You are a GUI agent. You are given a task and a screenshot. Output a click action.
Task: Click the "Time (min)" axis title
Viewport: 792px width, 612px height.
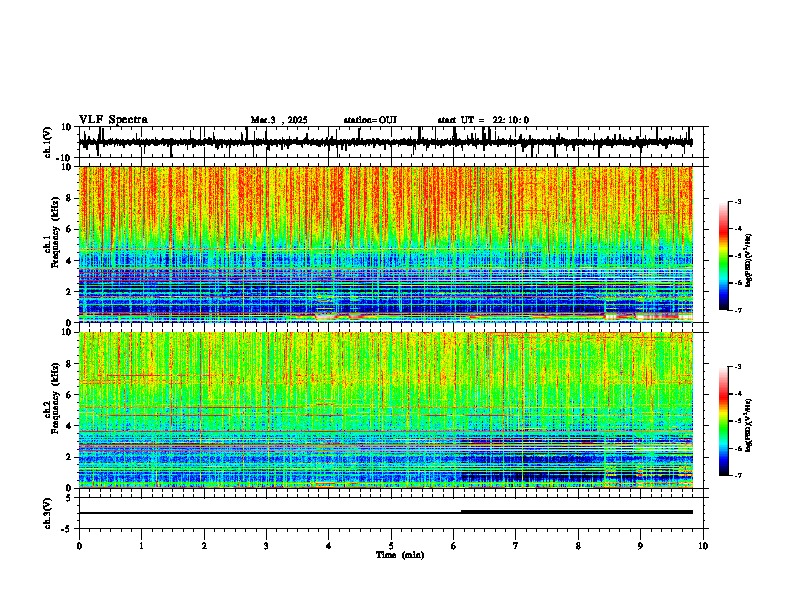[400, 555]
